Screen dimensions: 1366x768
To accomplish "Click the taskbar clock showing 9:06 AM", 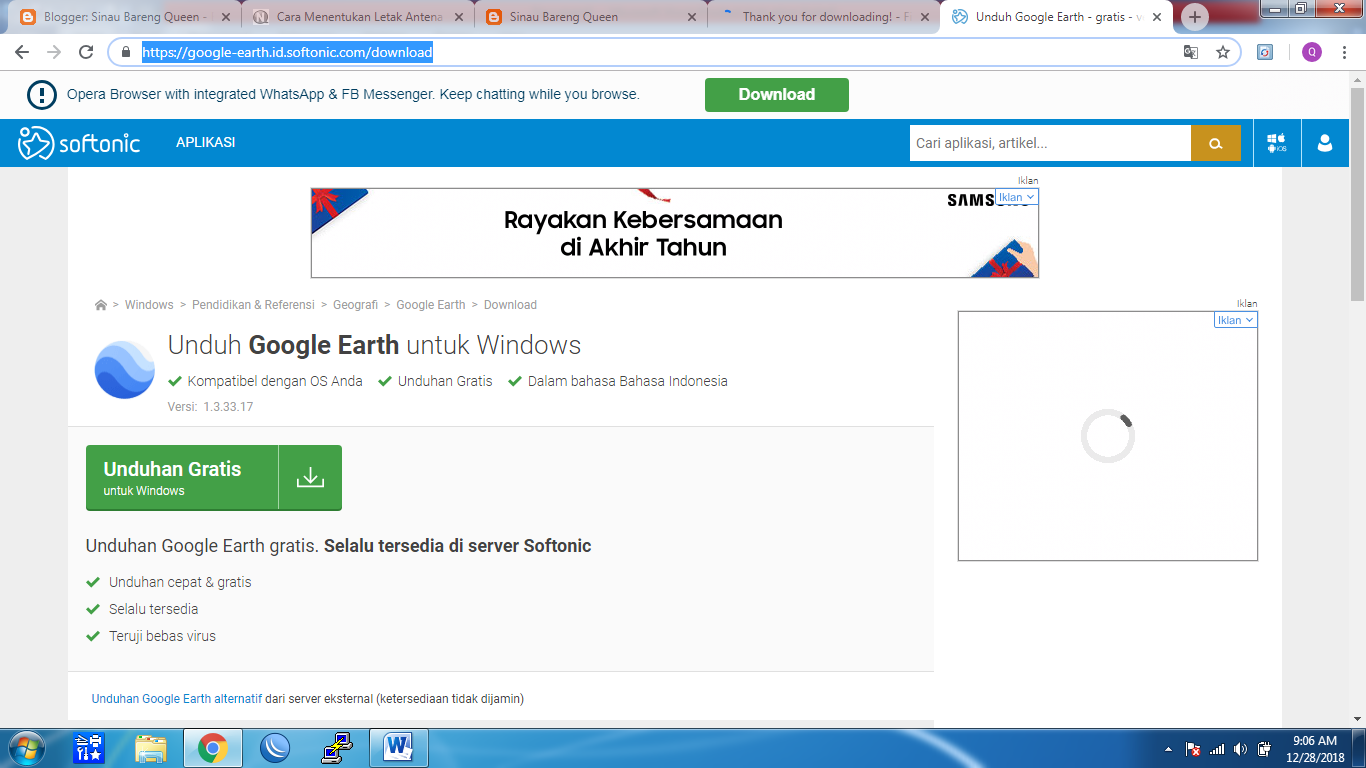I will (x=1315, y=749).
